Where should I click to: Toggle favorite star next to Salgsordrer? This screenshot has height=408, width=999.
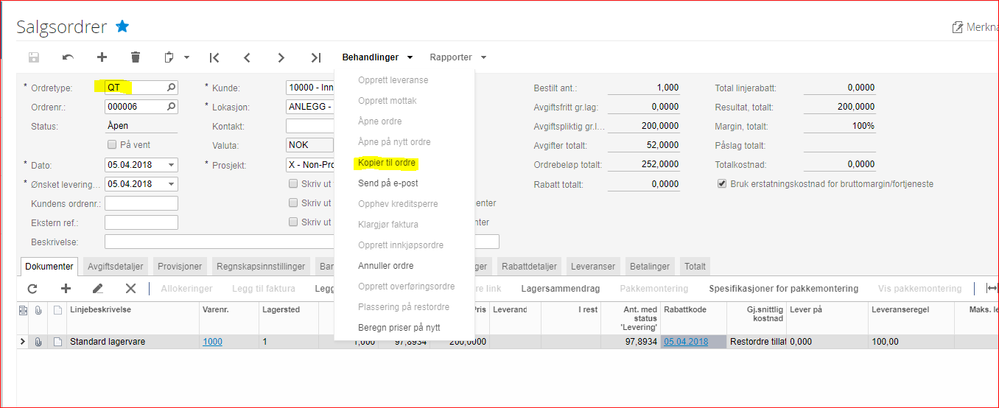pyautogui.click(x=122, y=26)
